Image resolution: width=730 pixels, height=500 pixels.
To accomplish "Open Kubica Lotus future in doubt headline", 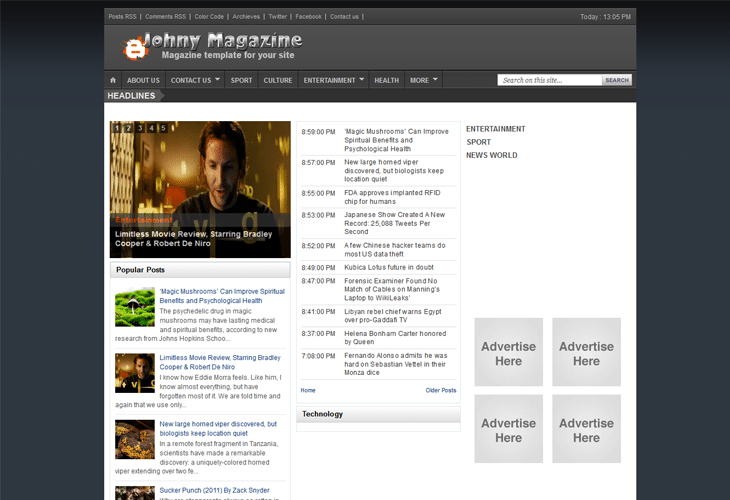I will tap(389, 267).
